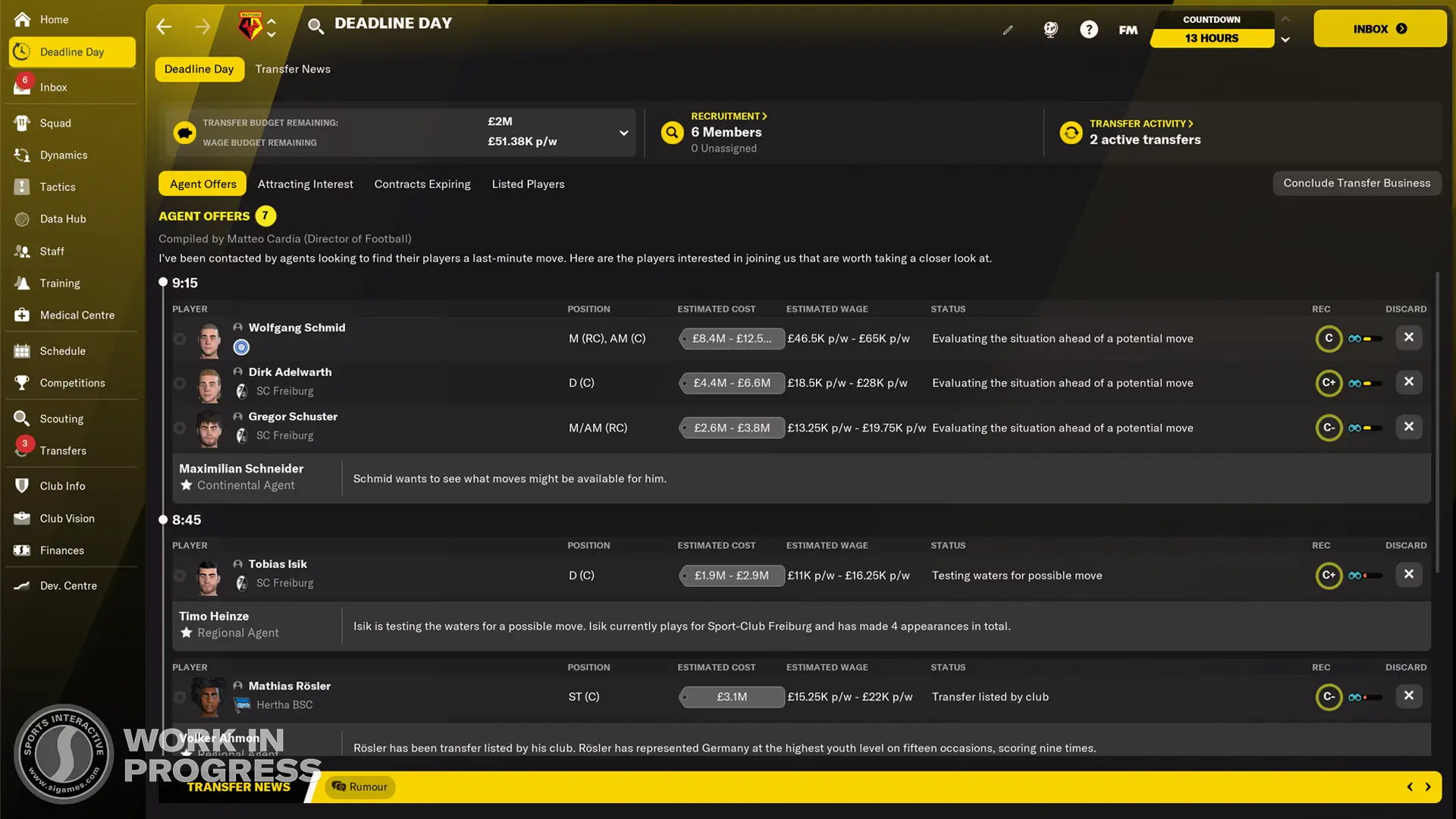Select Wolfgang Schmid's row radio button

pos(180,339)
